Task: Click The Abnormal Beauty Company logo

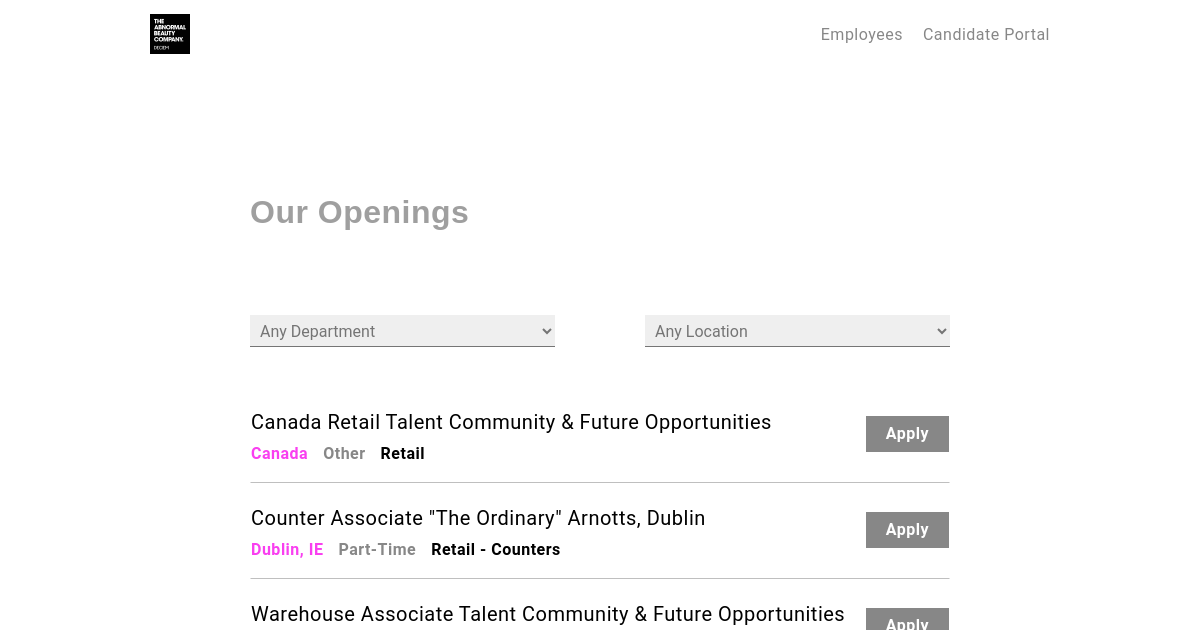Action: [170, 34]
